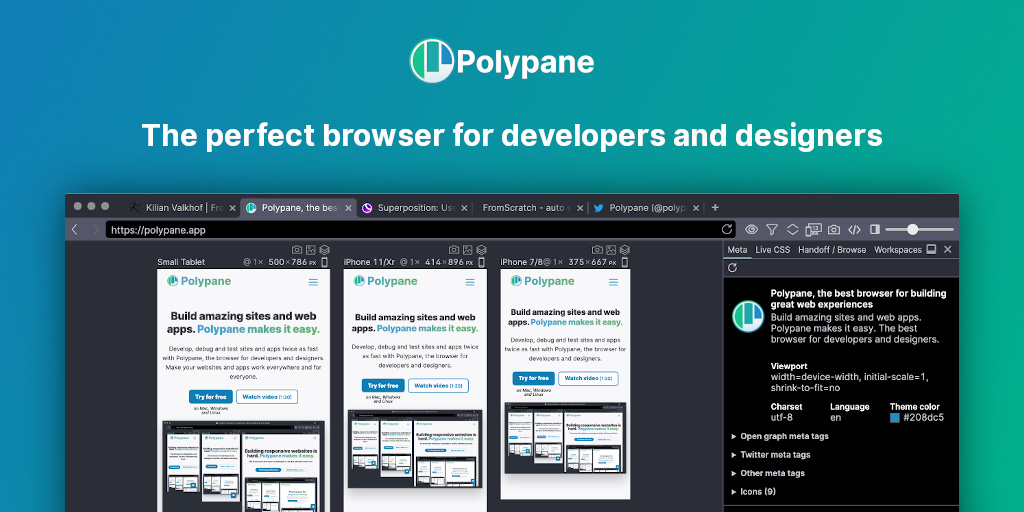
Task: Rotate the Small Tablet pane orientation
Action: coord(324,262)
